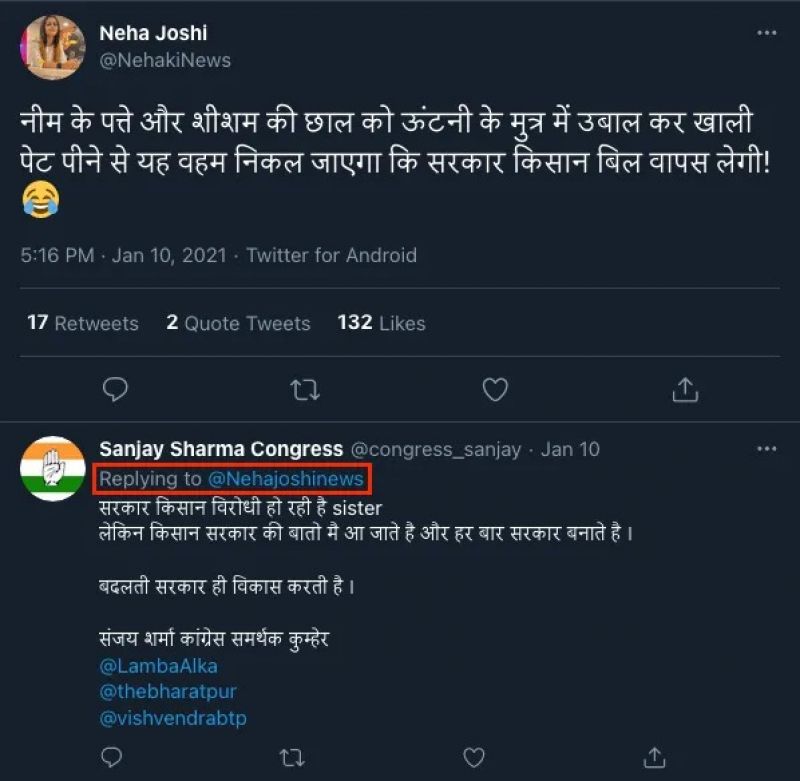Screen dimensions: 800x781
Task: Share Sanjay Sharma's reply via share icon
Action: click(x=659, y=757)
